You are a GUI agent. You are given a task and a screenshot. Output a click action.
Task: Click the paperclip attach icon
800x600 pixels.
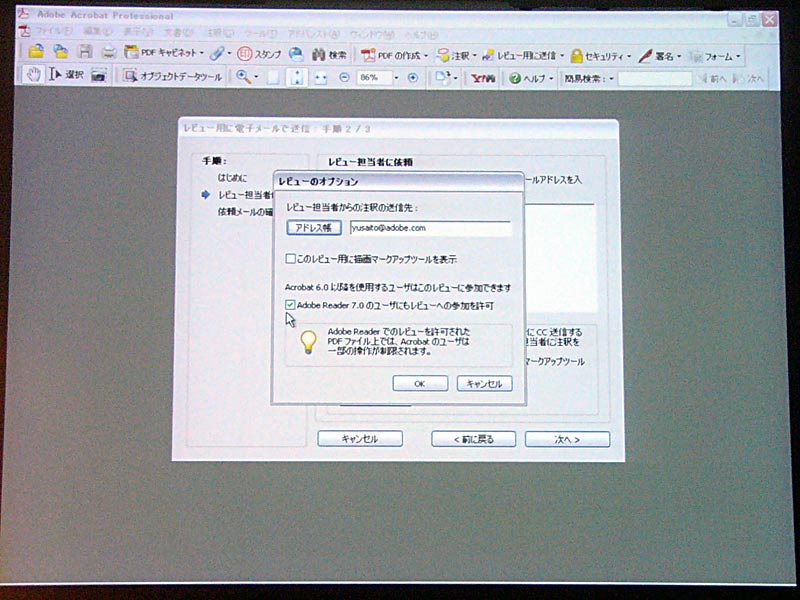point(217,53)
